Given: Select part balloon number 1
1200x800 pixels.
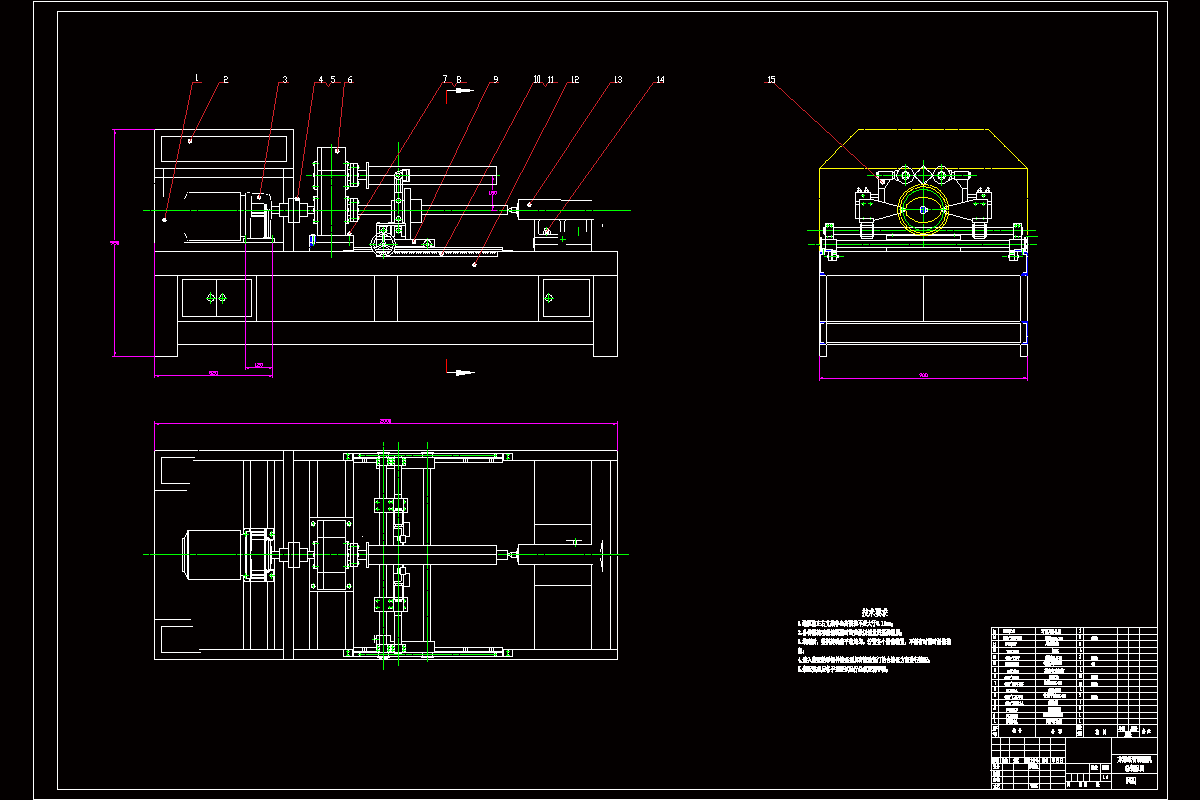Looking at the screenshot, I should (x=197, y=79).
